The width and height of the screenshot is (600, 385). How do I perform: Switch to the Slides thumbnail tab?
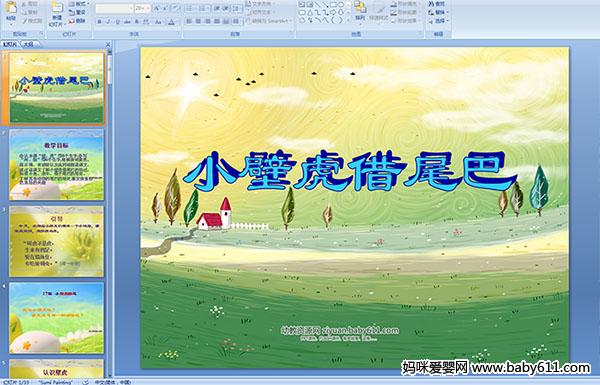pyautogui.click(x=10, y=44)
